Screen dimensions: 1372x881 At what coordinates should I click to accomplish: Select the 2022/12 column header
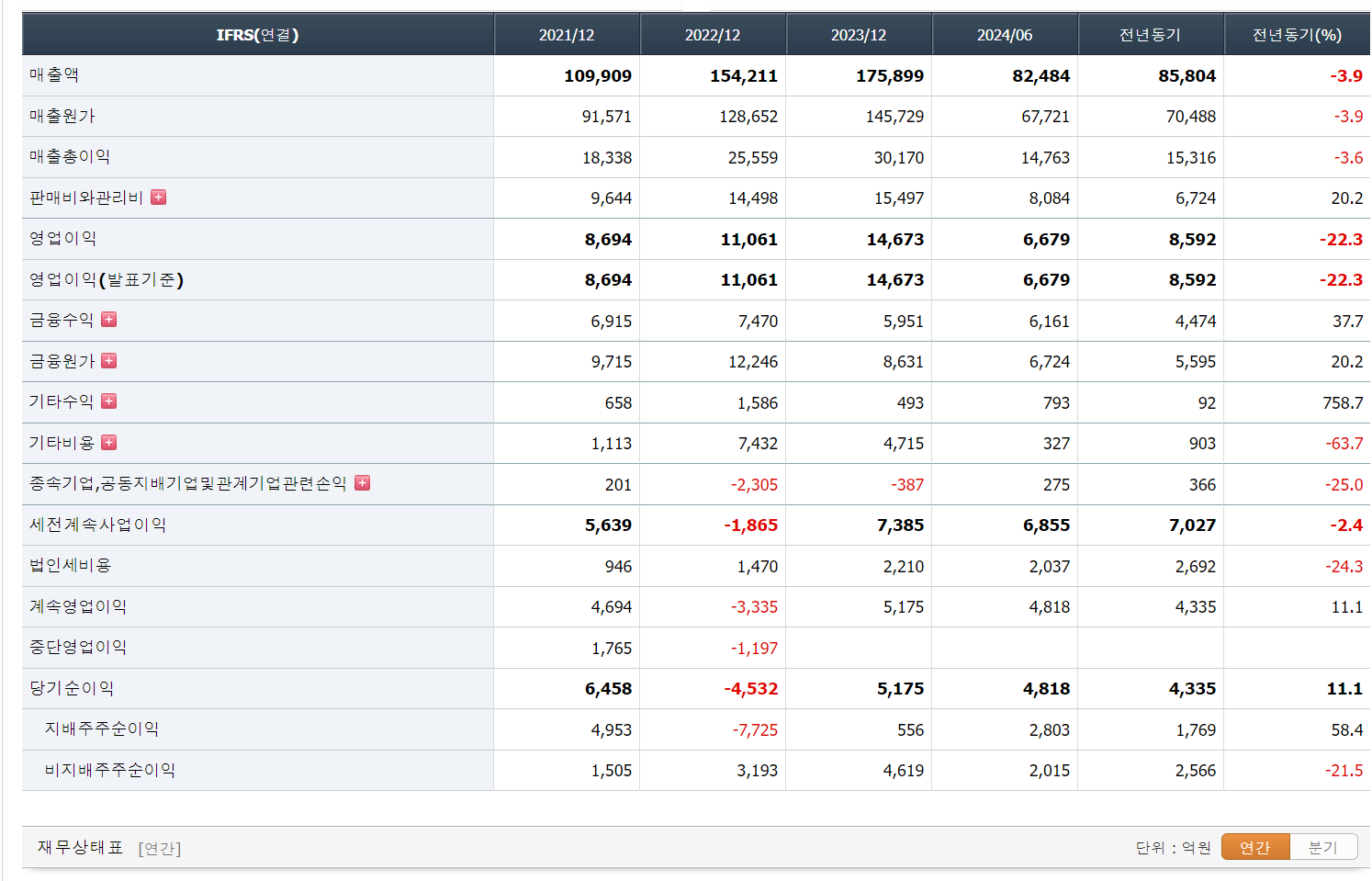click(713, 35)
